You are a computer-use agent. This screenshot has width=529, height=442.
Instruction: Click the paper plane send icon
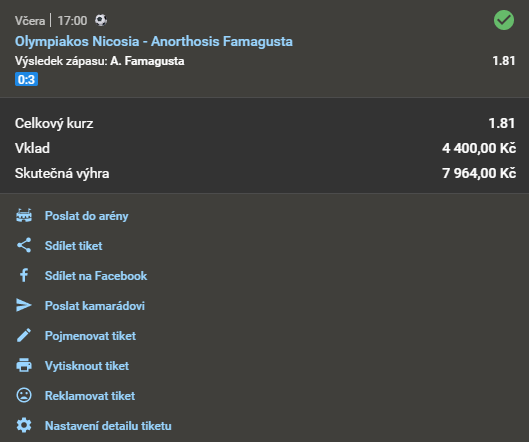click(24, 305)
